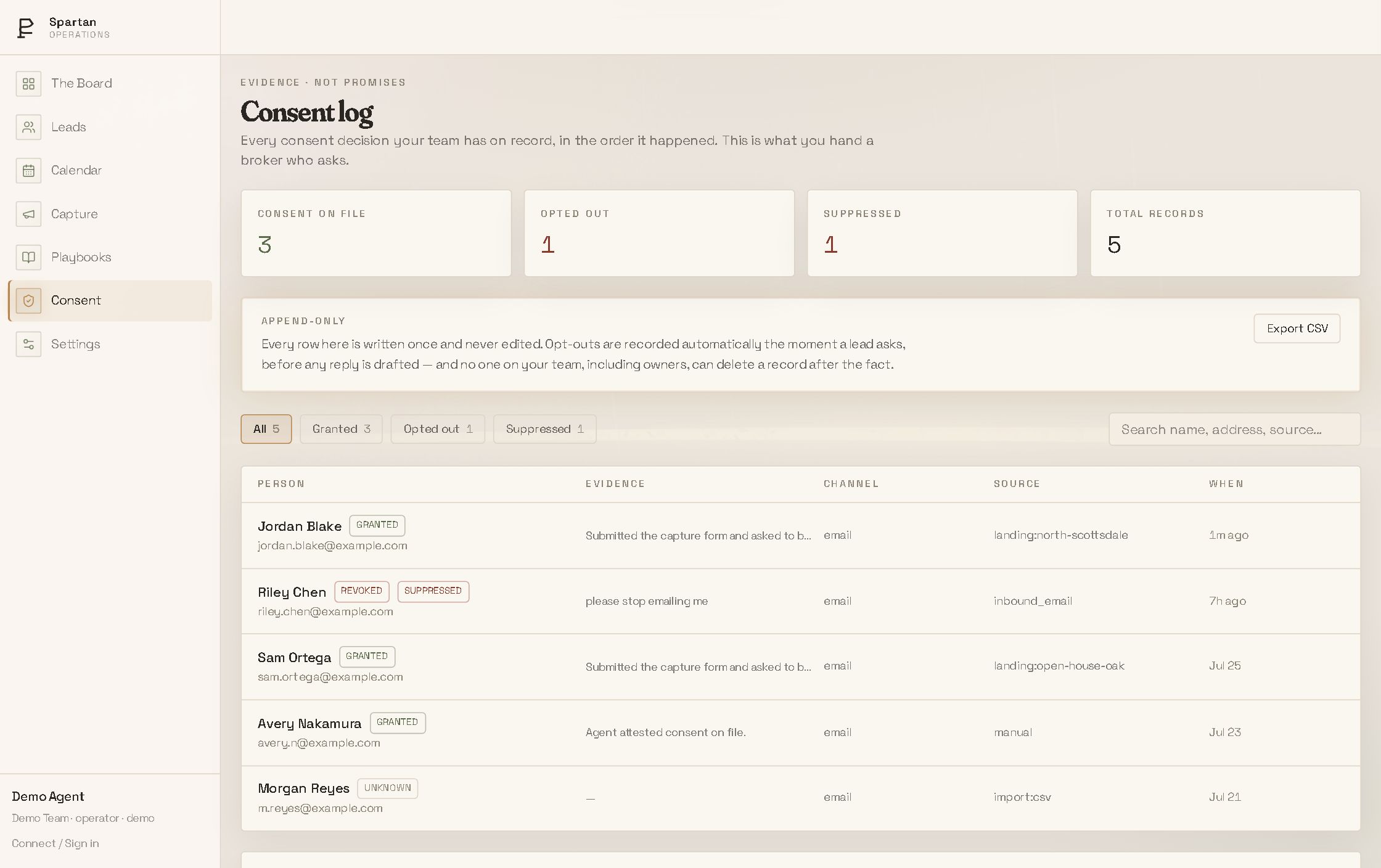Select the Jordan Blake row name
Image resolution: width=1381 pixels, height=868 pixels.
[300, 526]
